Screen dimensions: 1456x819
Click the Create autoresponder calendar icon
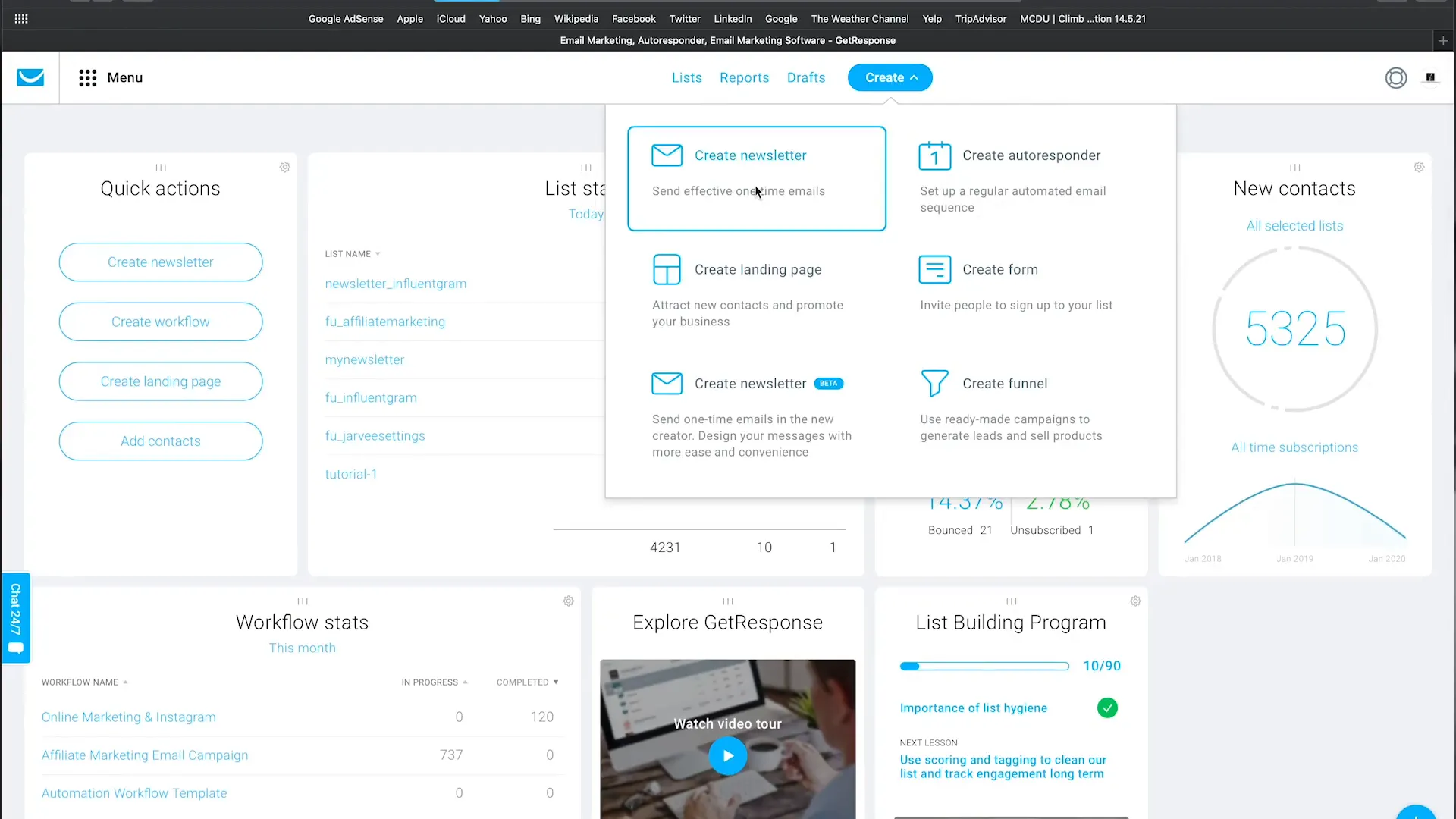pyautogui.click(x=934, y=155)
